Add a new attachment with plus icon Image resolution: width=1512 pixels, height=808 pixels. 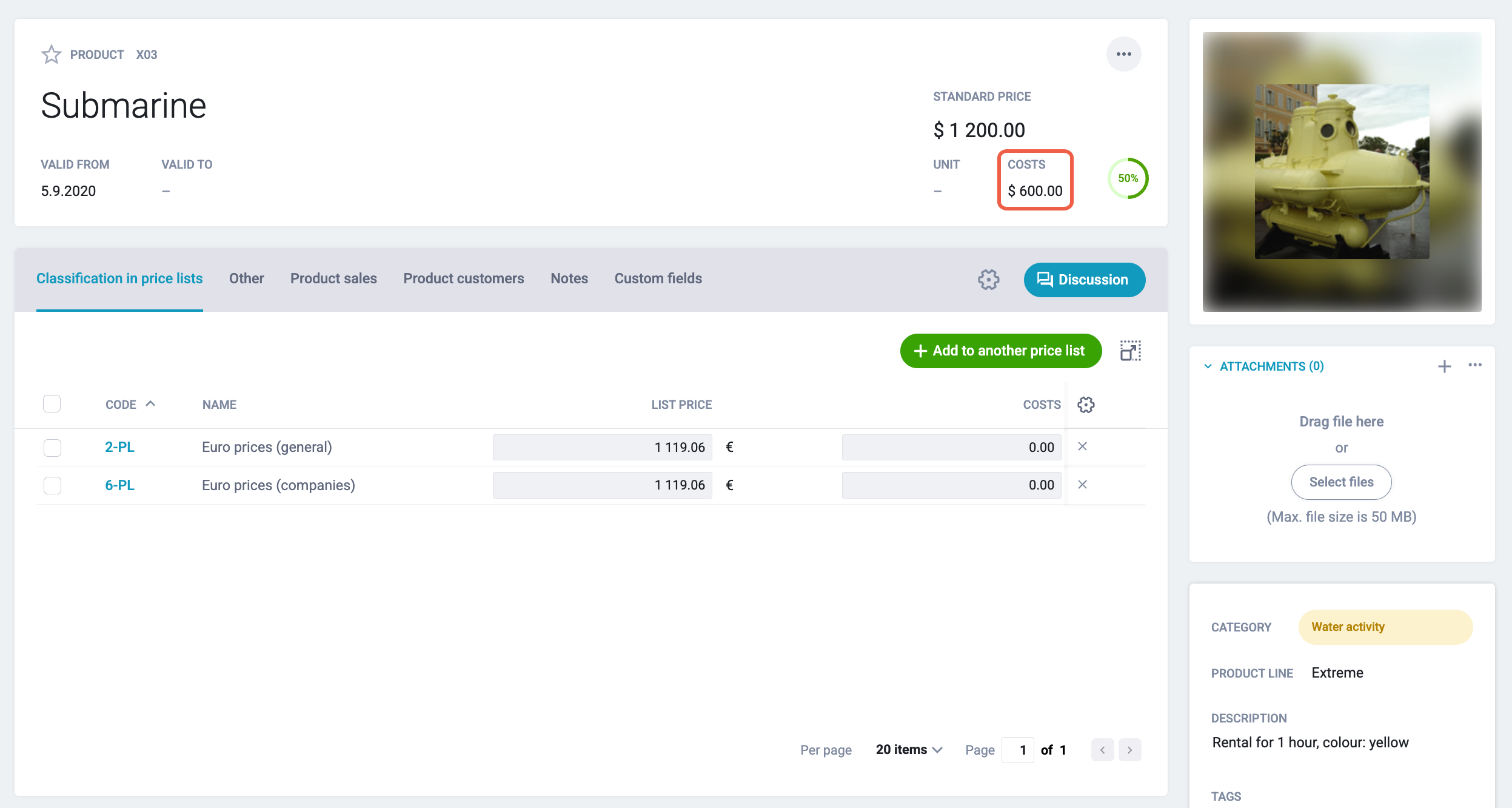coord(1445,366)
